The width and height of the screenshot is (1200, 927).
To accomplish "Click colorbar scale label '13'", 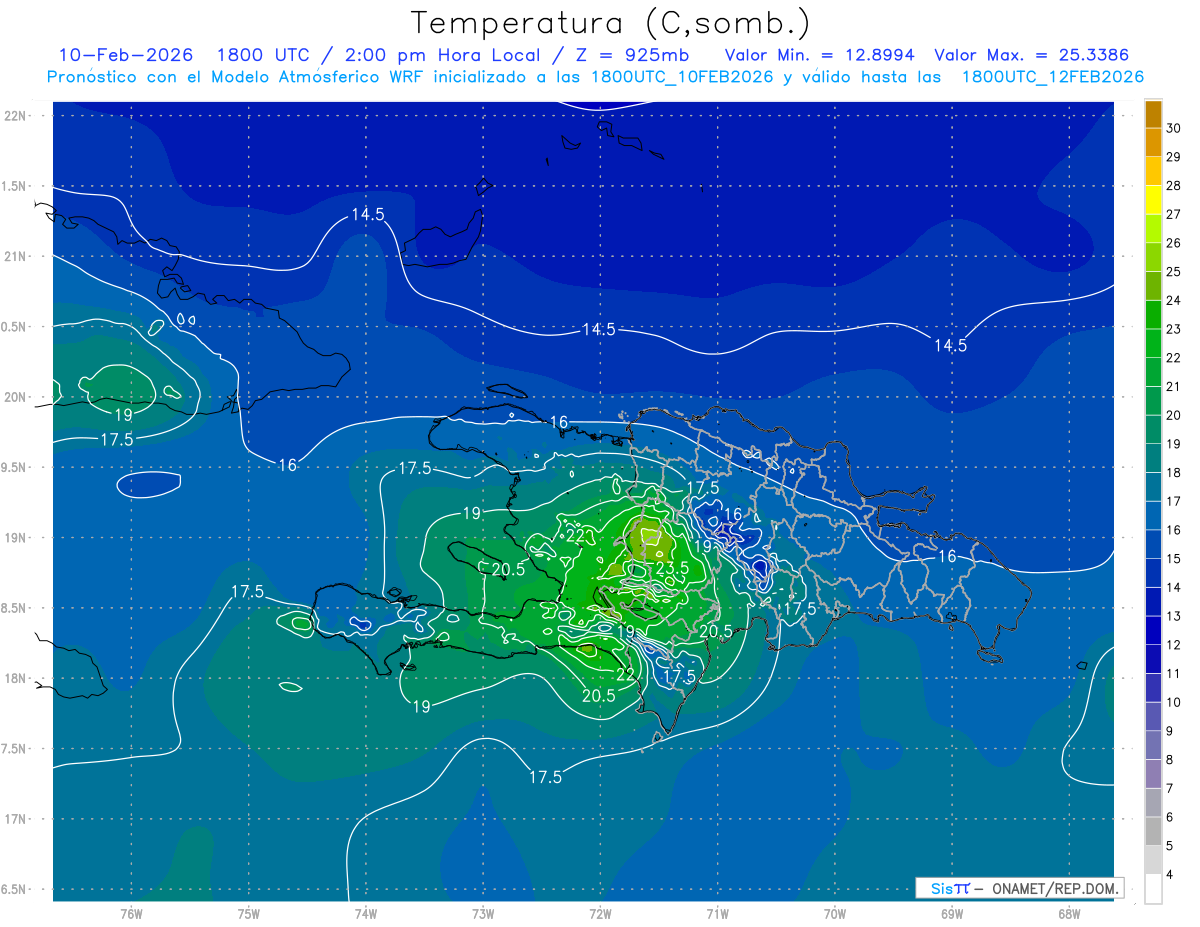I will click(1174, 616).
